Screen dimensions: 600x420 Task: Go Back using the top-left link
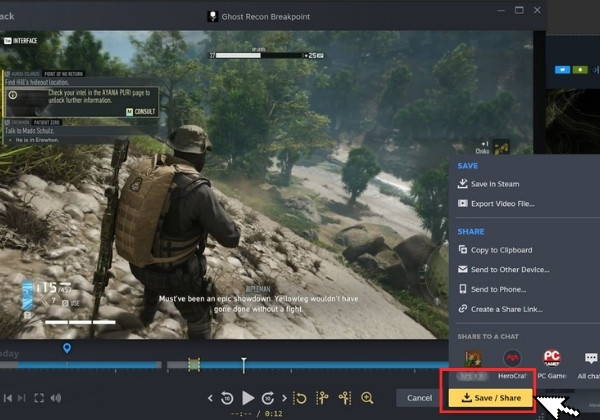[7, 16]
